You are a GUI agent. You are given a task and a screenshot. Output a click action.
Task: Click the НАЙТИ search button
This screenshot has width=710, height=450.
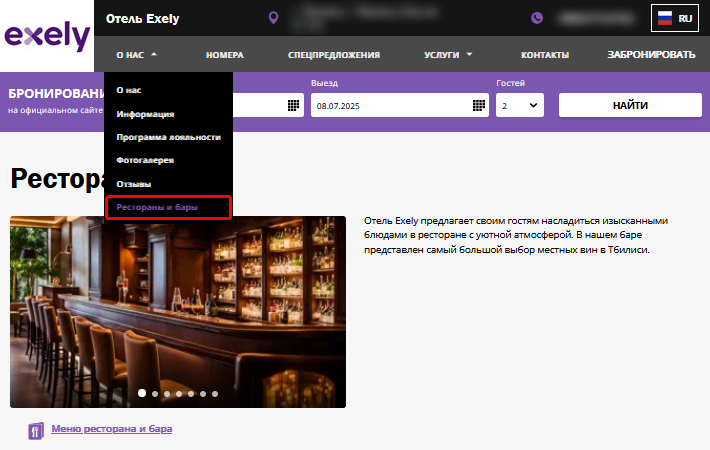[630, 105]
